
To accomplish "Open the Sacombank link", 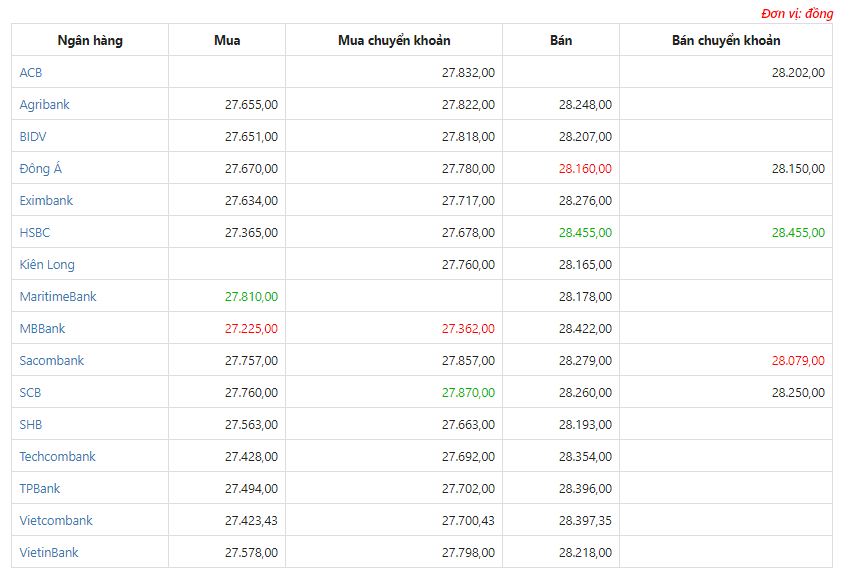I will coord(51,360).
